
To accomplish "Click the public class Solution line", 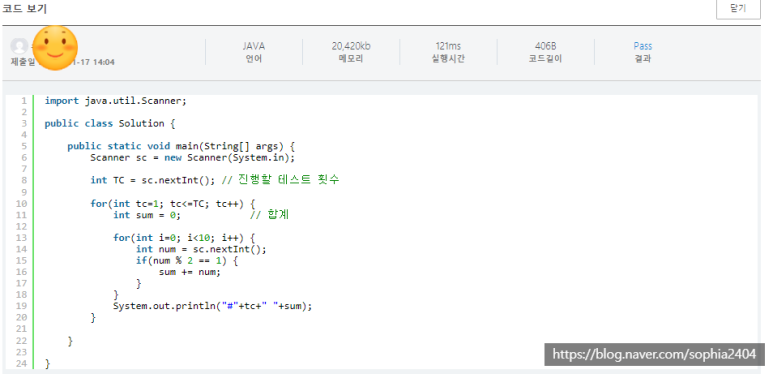I will [x=110, y=124].
